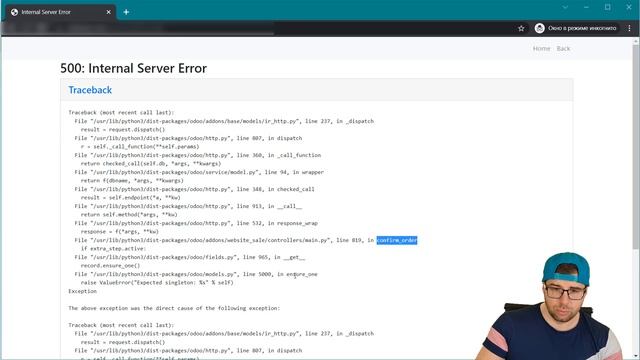Maximize the browser window
The width and height of the screenshot is (640, 360).
(608, 7)
